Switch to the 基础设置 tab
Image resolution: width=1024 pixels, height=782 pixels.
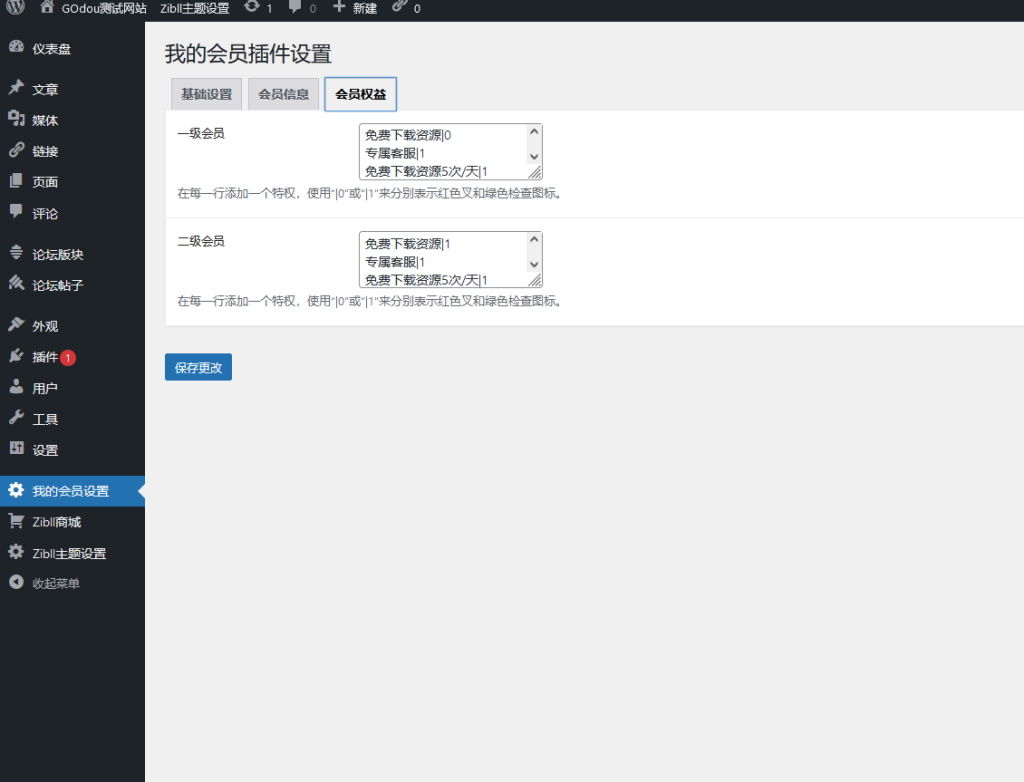click(207, 93)
